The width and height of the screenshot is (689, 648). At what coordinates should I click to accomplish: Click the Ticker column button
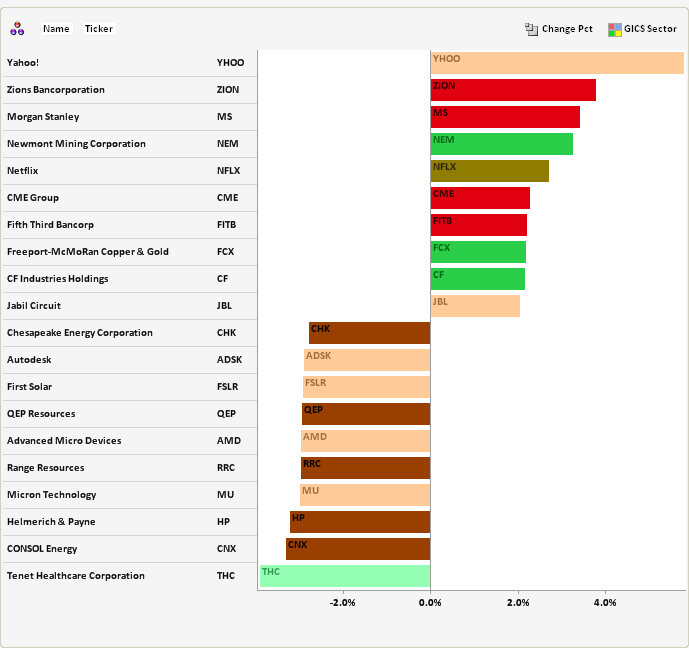coord(99,29)
